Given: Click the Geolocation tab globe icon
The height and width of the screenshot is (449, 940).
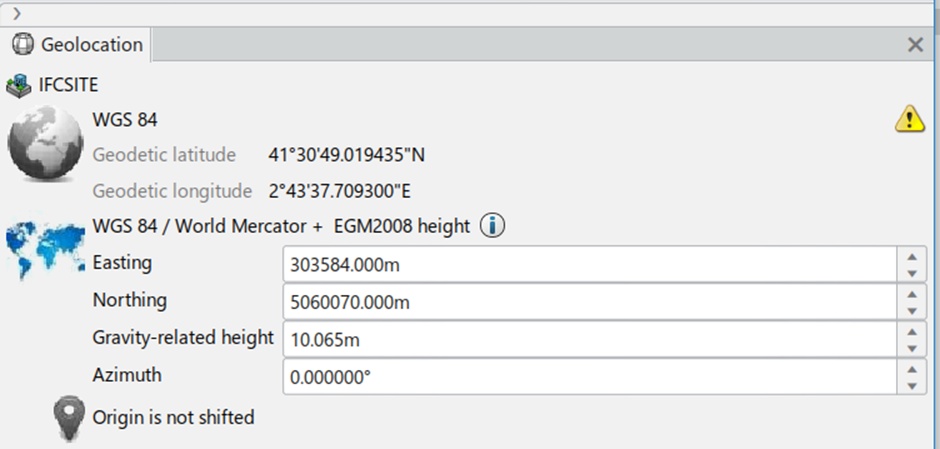Looking at the screenshot, I should pos(23,44).
